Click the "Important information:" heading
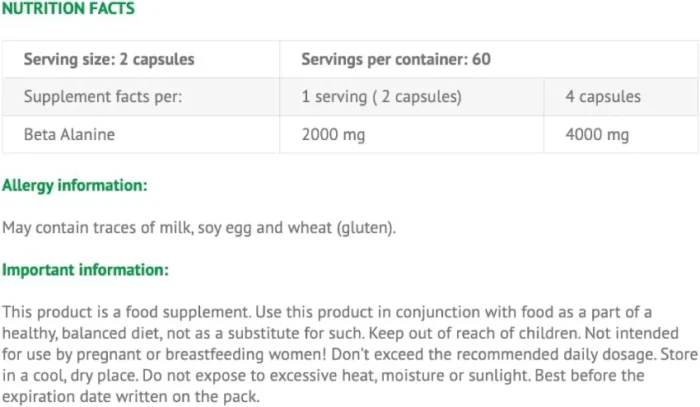Viewport: 700px width, 407px height. click(86, 270)
